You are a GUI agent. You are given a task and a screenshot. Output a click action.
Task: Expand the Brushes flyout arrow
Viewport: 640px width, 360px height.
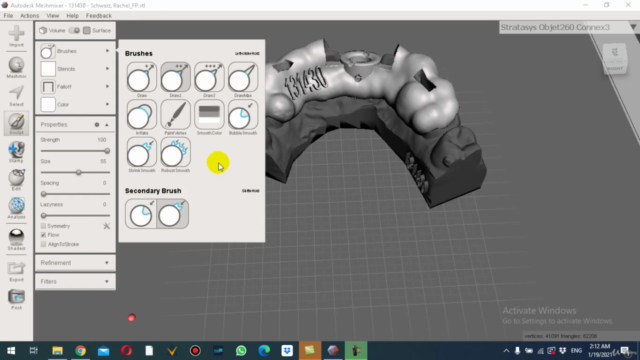107,51
